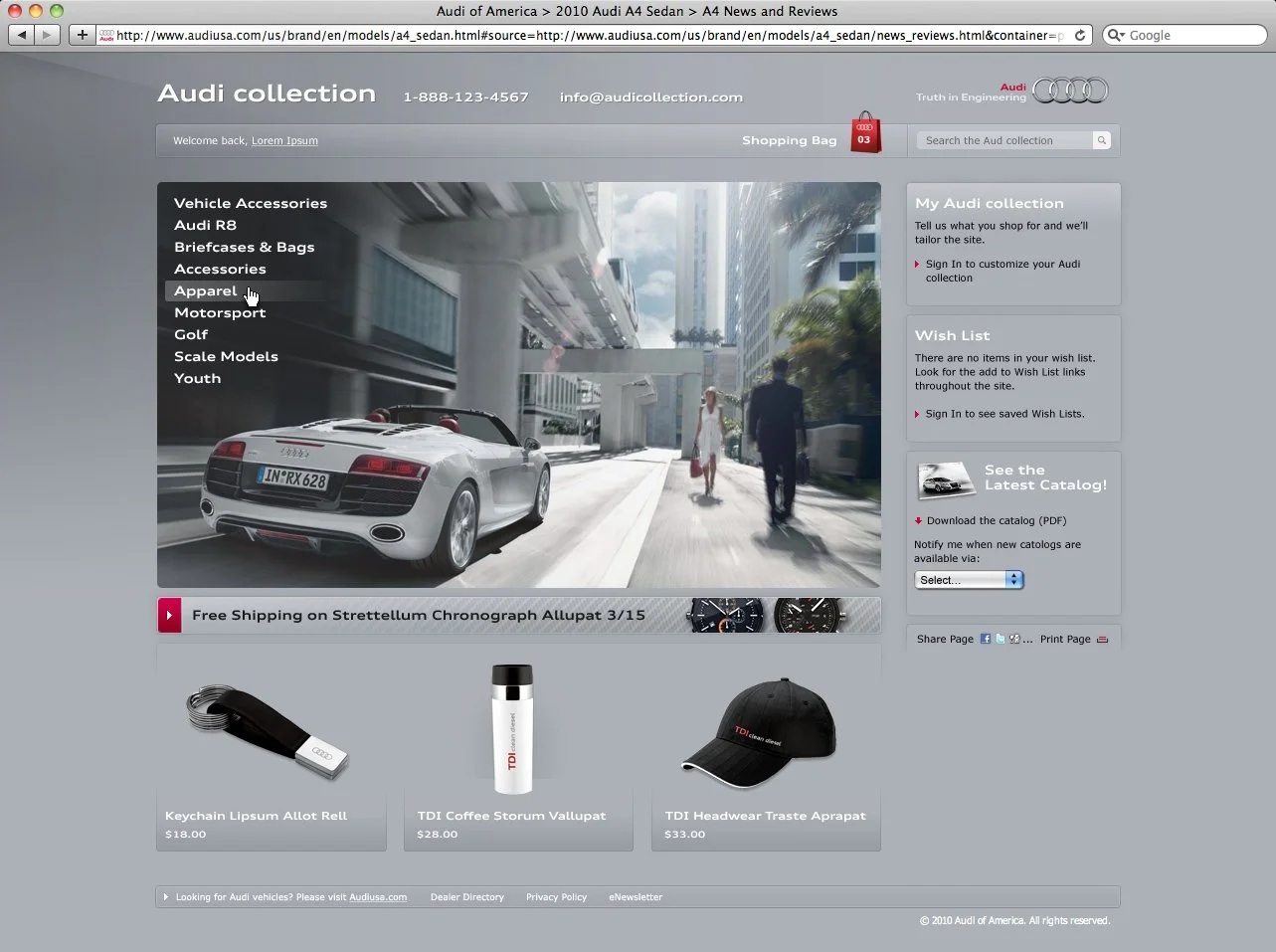Open the Select dropdown for catalog notifications
This screenshot has width=1276, height=952.
[x=968, y=579]
